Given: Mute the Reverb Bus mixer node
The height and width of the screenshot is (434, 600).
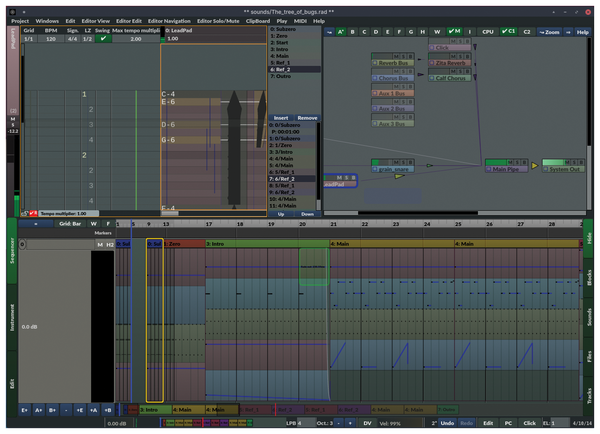Looking at the screenshot, I should coord(396,56).
